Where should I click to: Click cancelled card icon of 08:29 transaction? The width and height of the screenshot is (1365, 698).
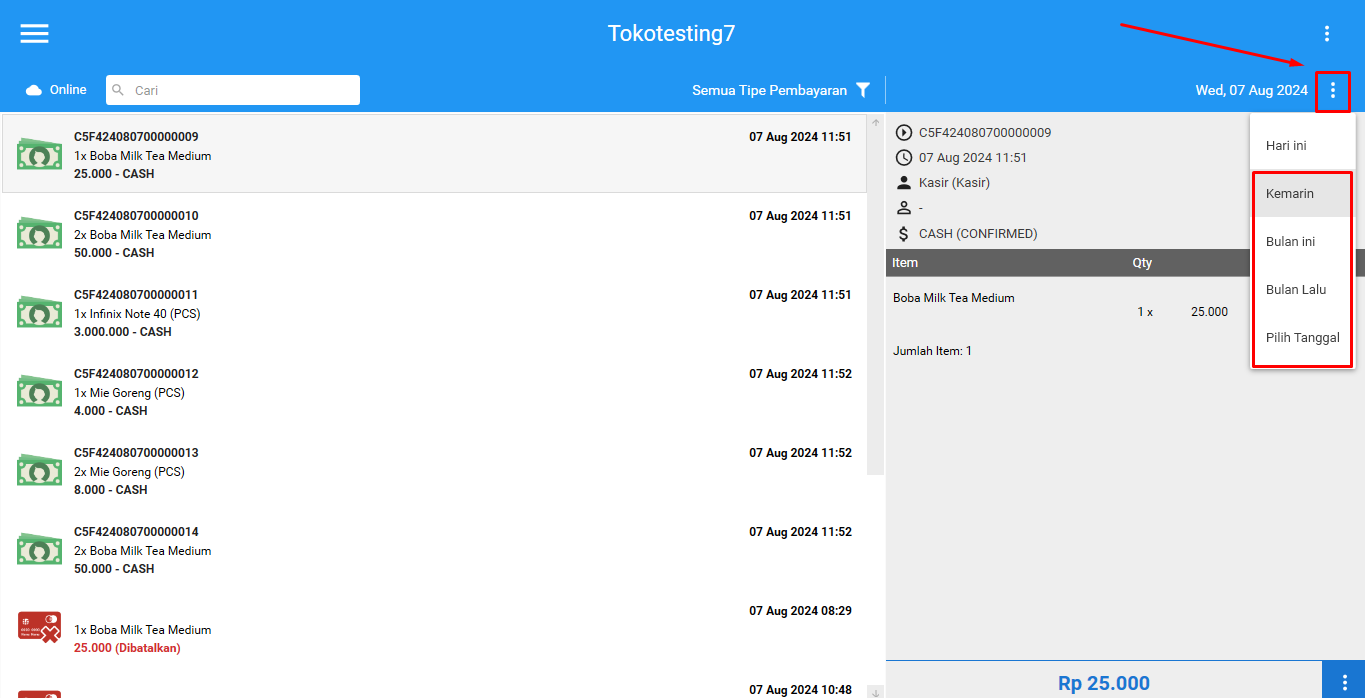(39, 627)
